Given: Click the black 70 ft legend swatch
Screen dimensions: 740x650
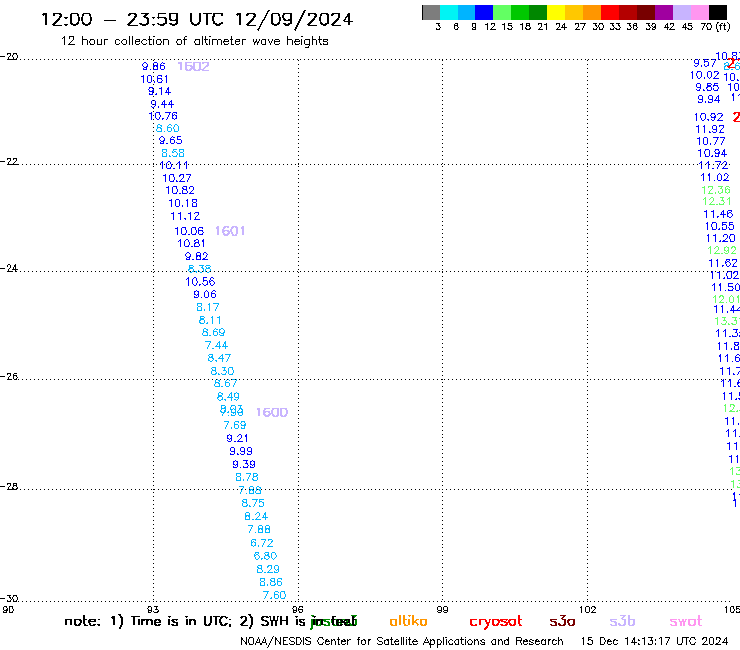Looking at the screenshot, I should (x=718, y=12).
